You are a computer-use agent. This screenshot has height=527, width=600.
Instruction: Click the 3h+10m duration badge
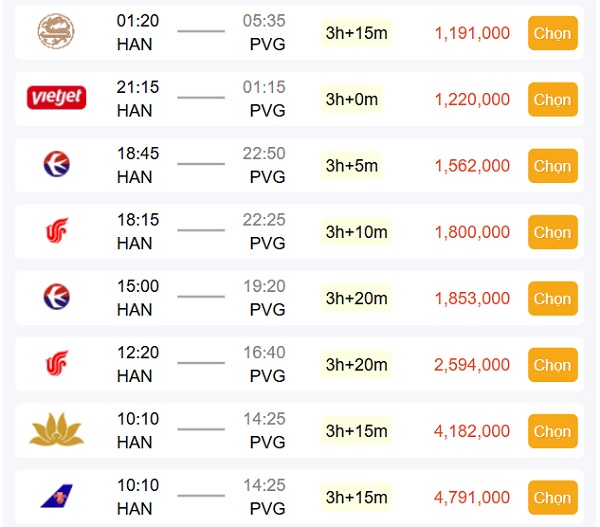coord(357,232)
